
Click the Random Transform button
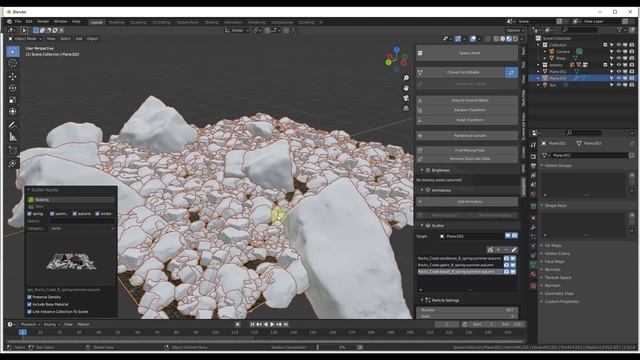click(x=467, y=110)
